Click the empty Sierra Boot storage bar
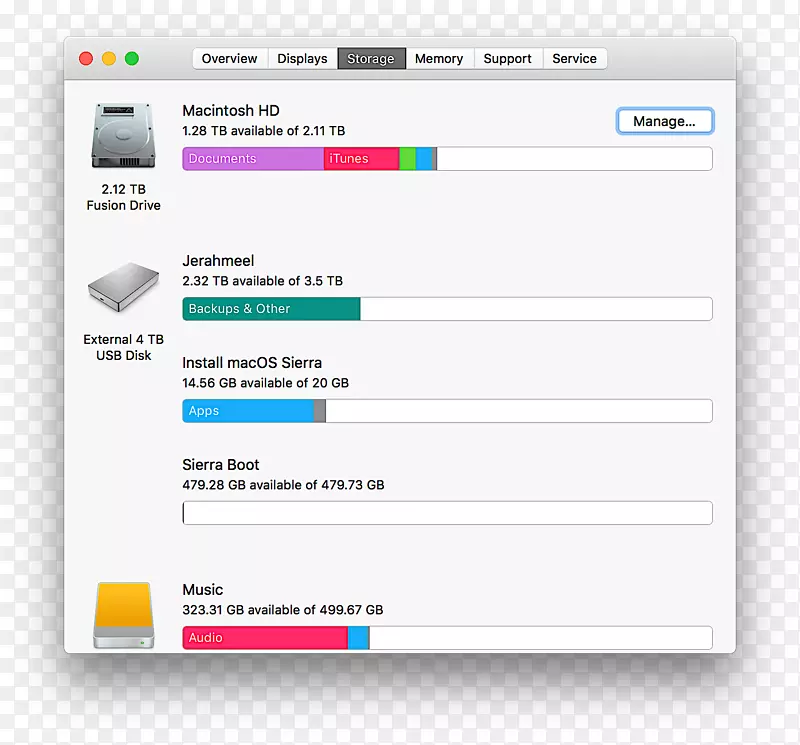Screen dimensions: 800x745 [x=447, y=513]
